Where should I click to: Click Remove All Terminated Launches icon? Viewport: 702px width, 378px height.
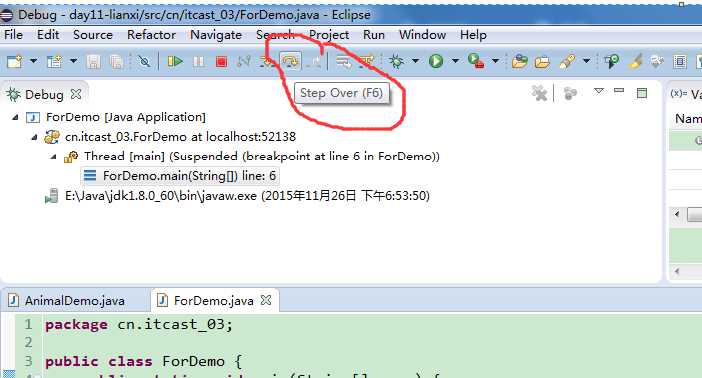point(539,93)
